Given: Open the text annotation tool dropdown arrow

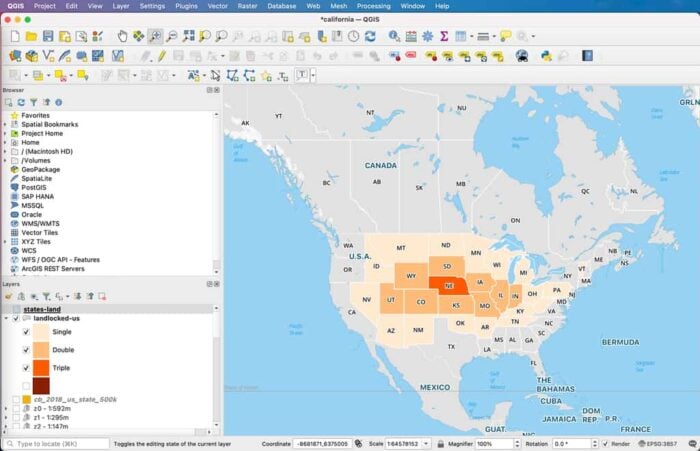Looking at the screenshot, I should 313,75.
